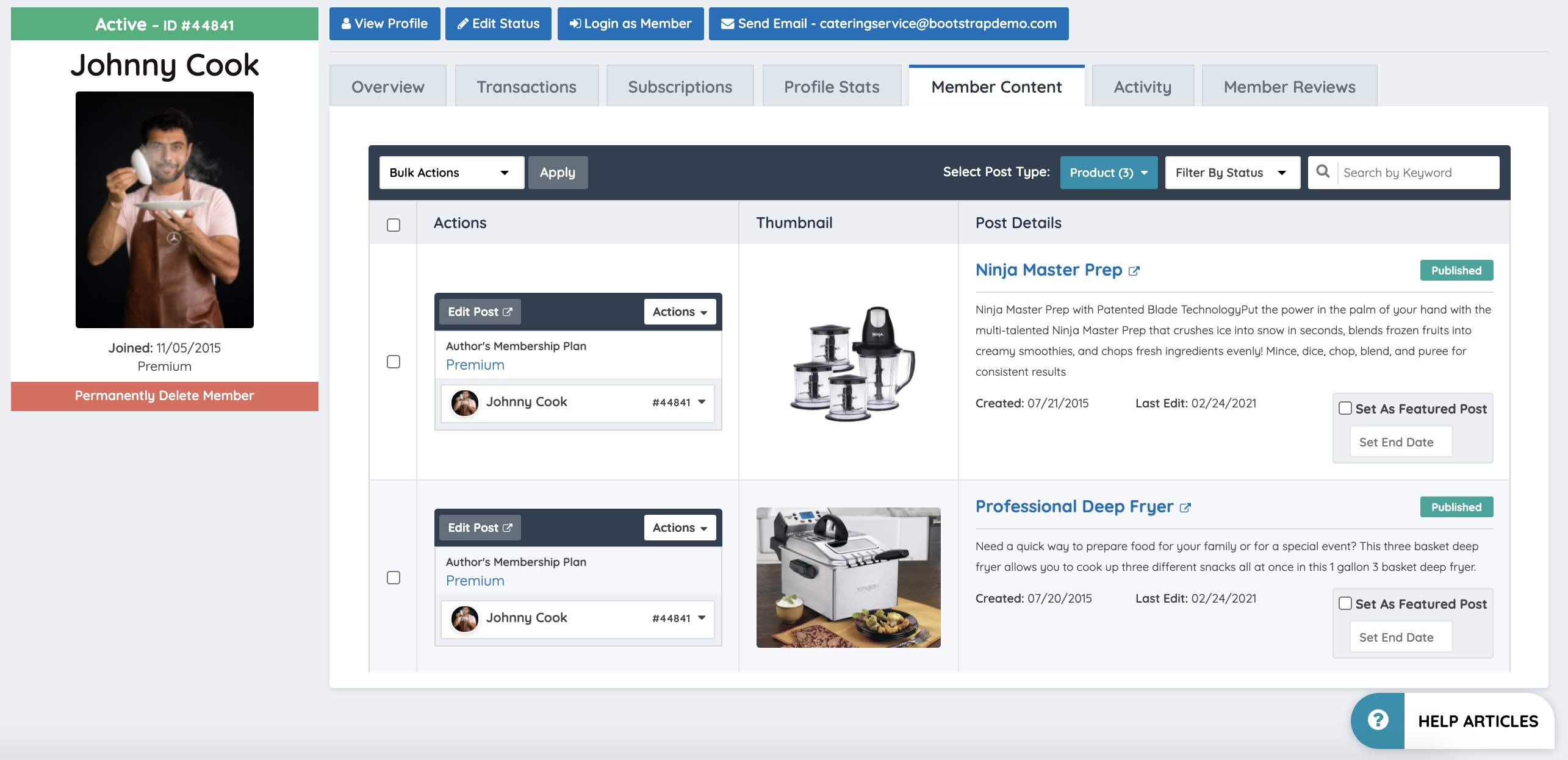Open external link icon beside Ninja Master Prep
Viewport: 1568px width, 760px height.
pyautogui.click(x=1134, y=271)
